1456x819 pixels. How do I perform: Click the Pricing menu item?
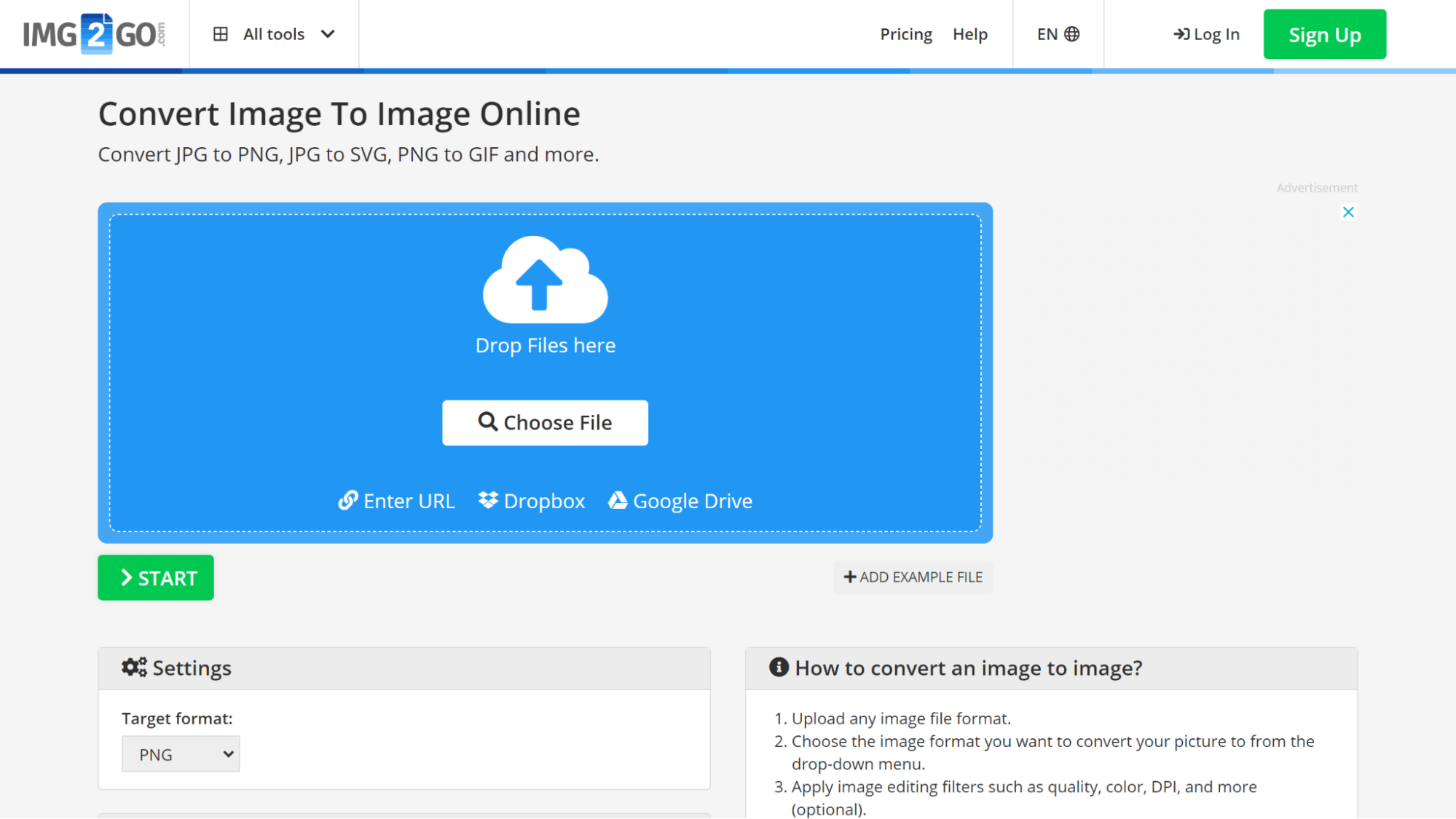[x=906, y=34]
